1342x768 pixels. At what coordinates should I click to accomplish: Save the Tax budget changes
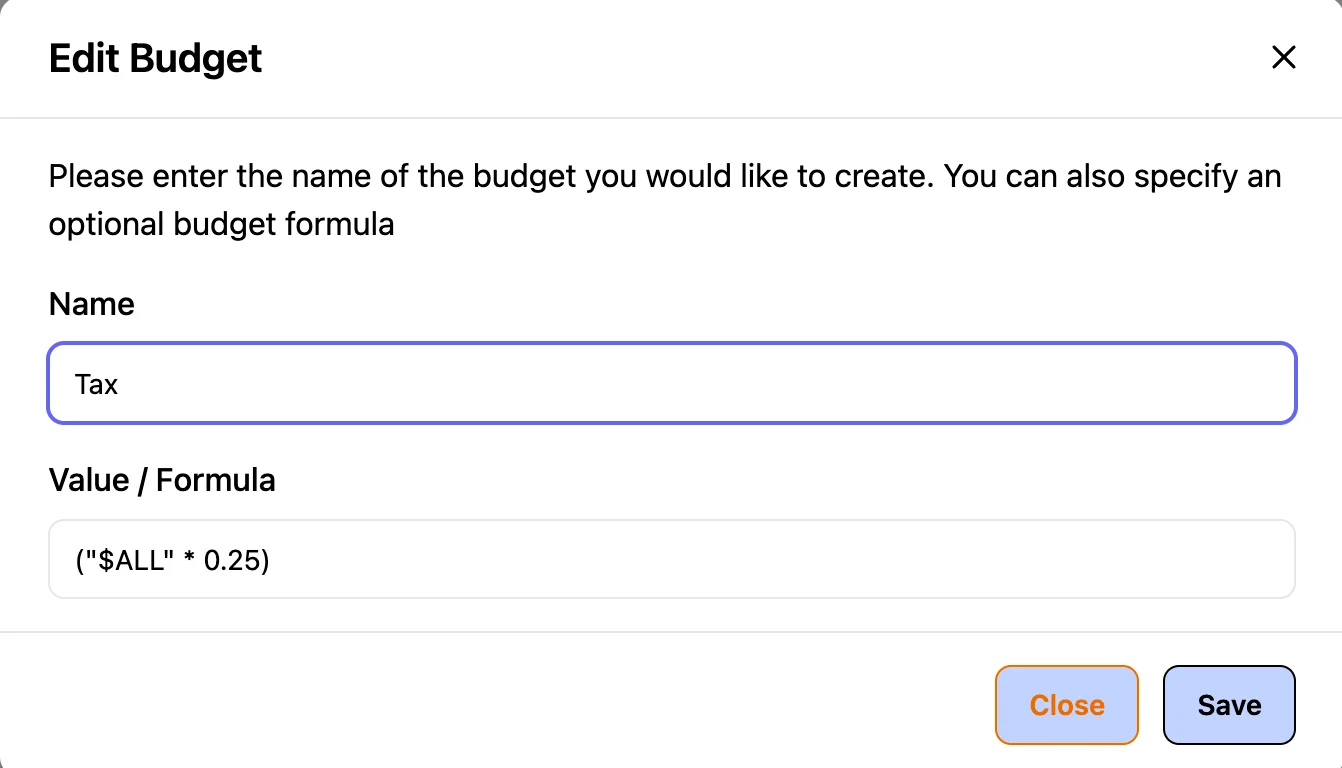1229,705
